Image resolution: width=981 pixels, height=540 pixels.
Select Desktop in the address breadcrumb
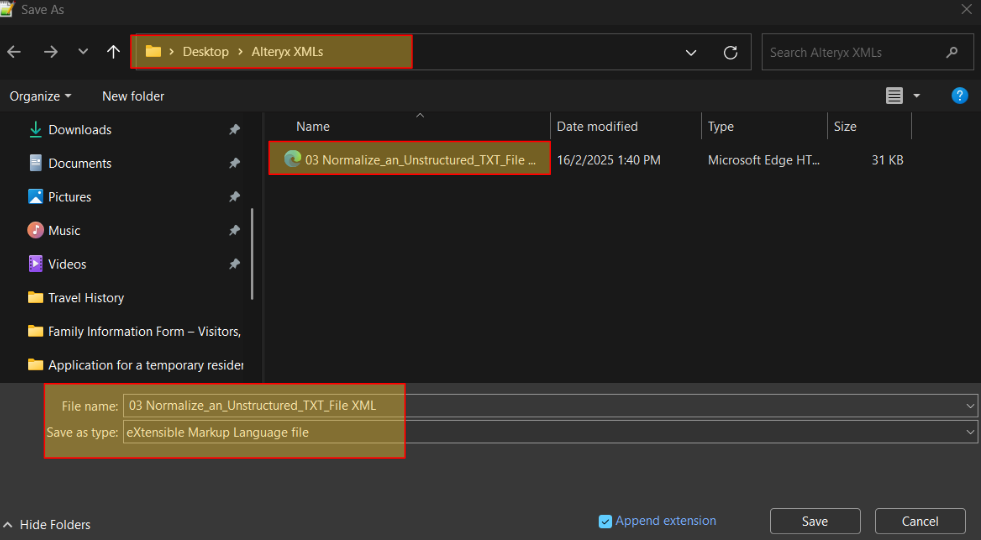coord(206,52)
